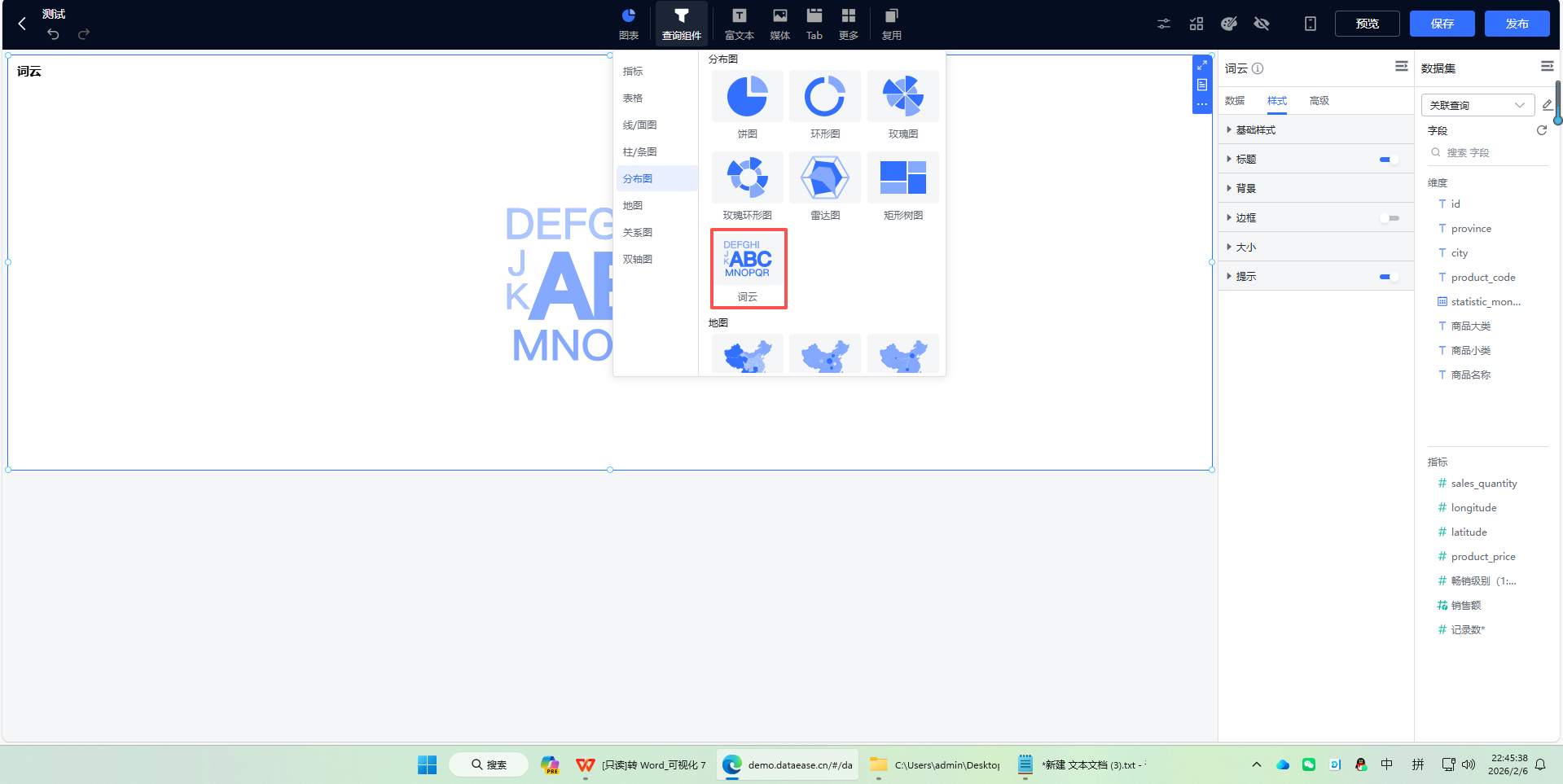Toggle the 提示 switch off

click(1389, 277)
